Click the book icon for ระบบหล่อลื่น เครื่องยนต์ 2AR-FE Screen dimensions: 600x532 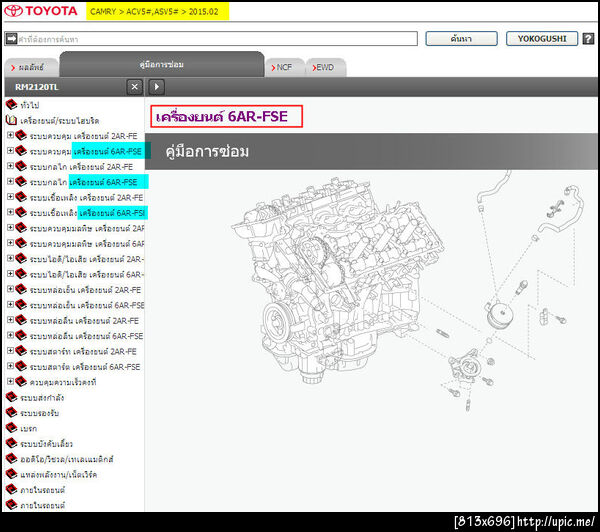21,320
